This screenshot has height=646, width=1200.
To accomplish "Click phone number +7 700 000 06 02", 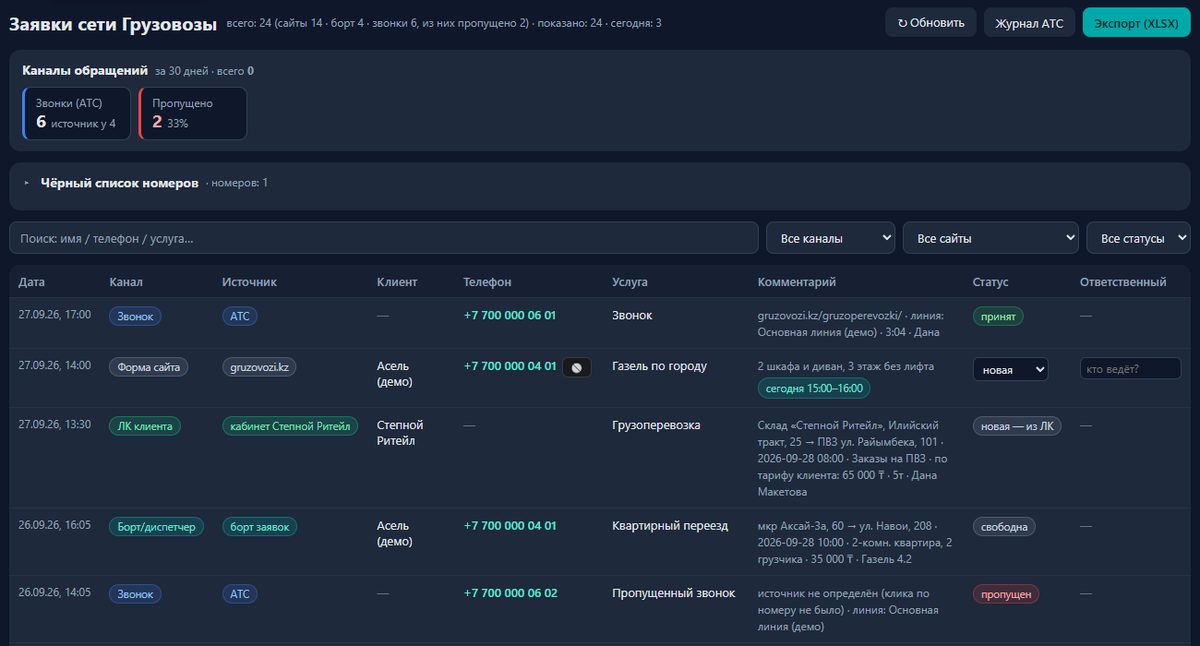I will [x=510, y=593].
